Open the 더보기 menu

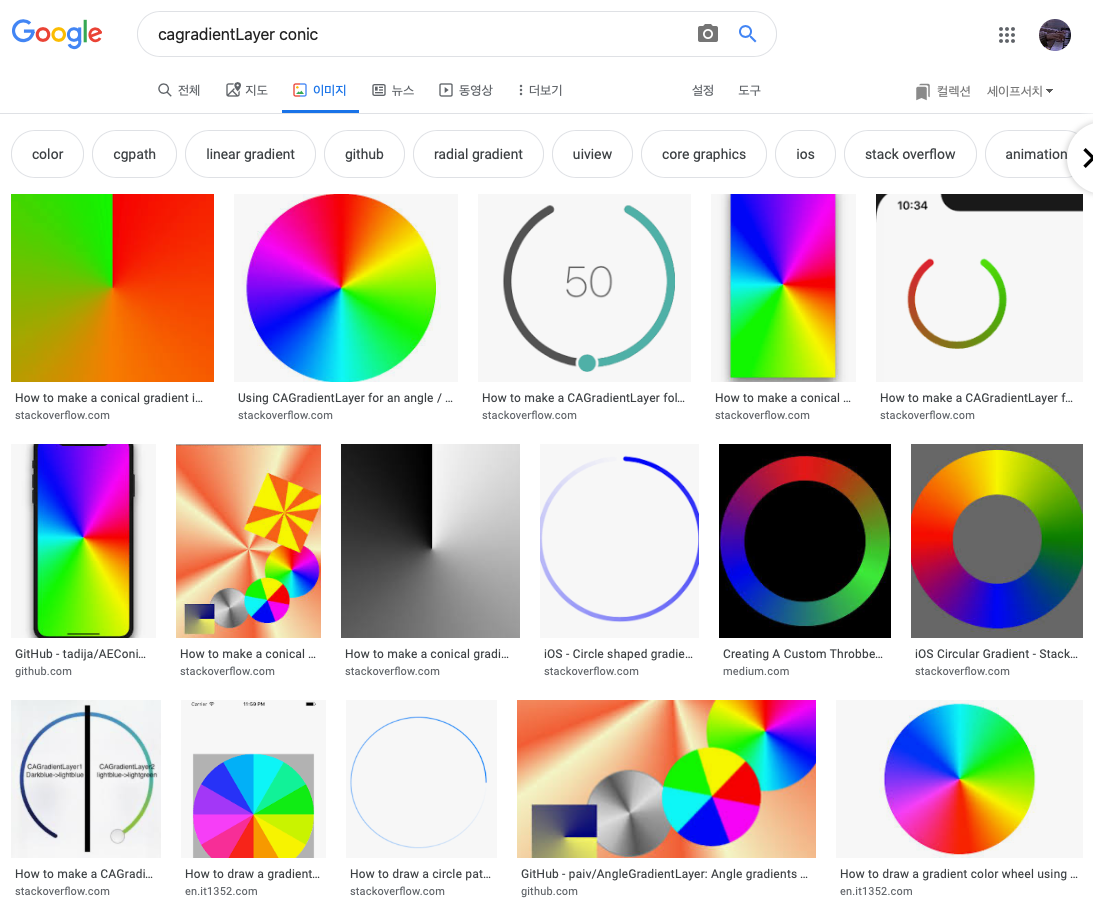tap(540, 90)
